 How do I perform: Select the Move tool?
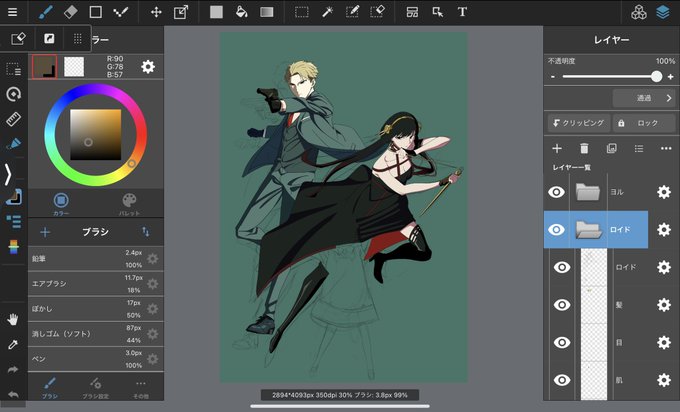coord(156,12)
